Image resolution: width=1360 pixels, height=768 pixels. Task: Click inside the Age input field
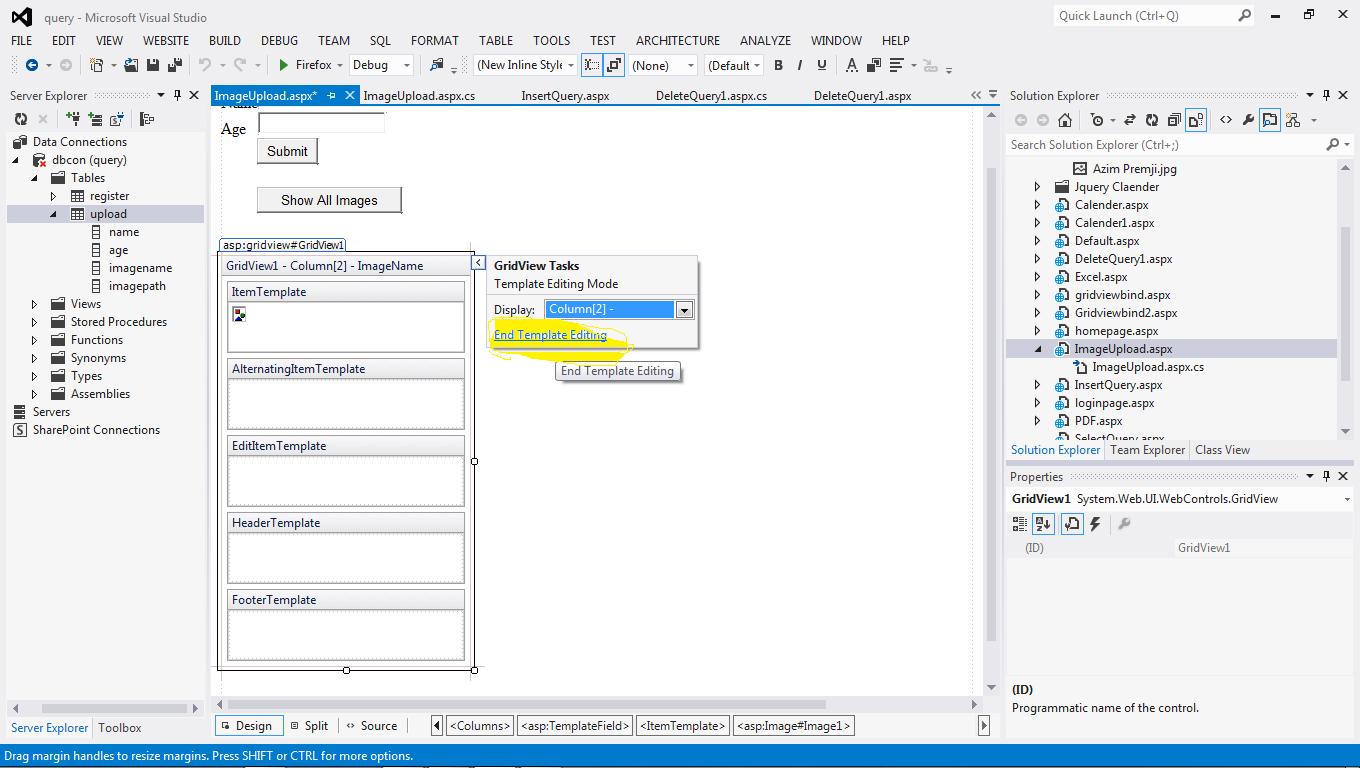320,122
